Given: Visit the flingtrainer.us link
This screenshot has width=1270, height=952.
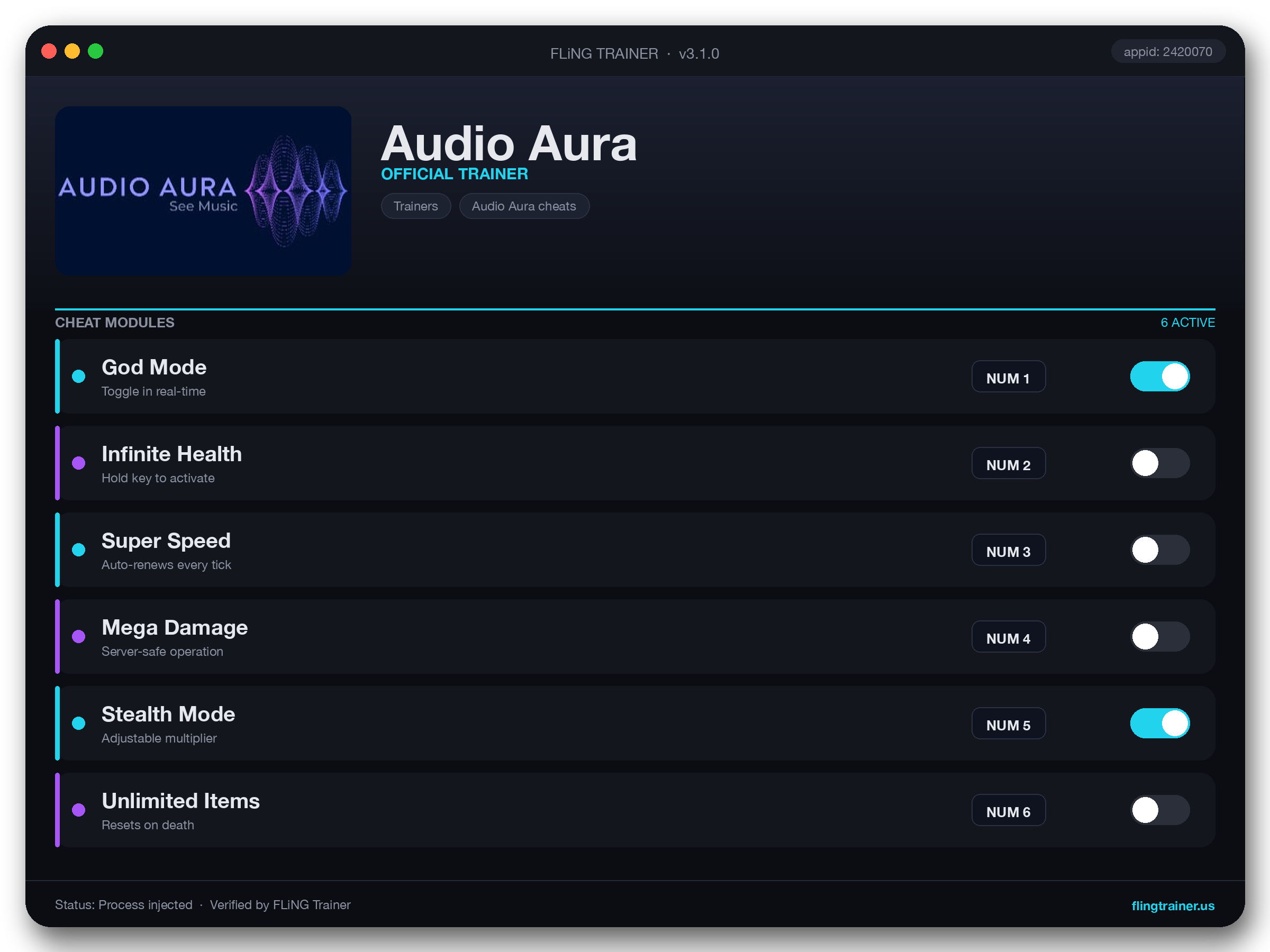Looking at the screenshot, I should [x=1173, y=905].
